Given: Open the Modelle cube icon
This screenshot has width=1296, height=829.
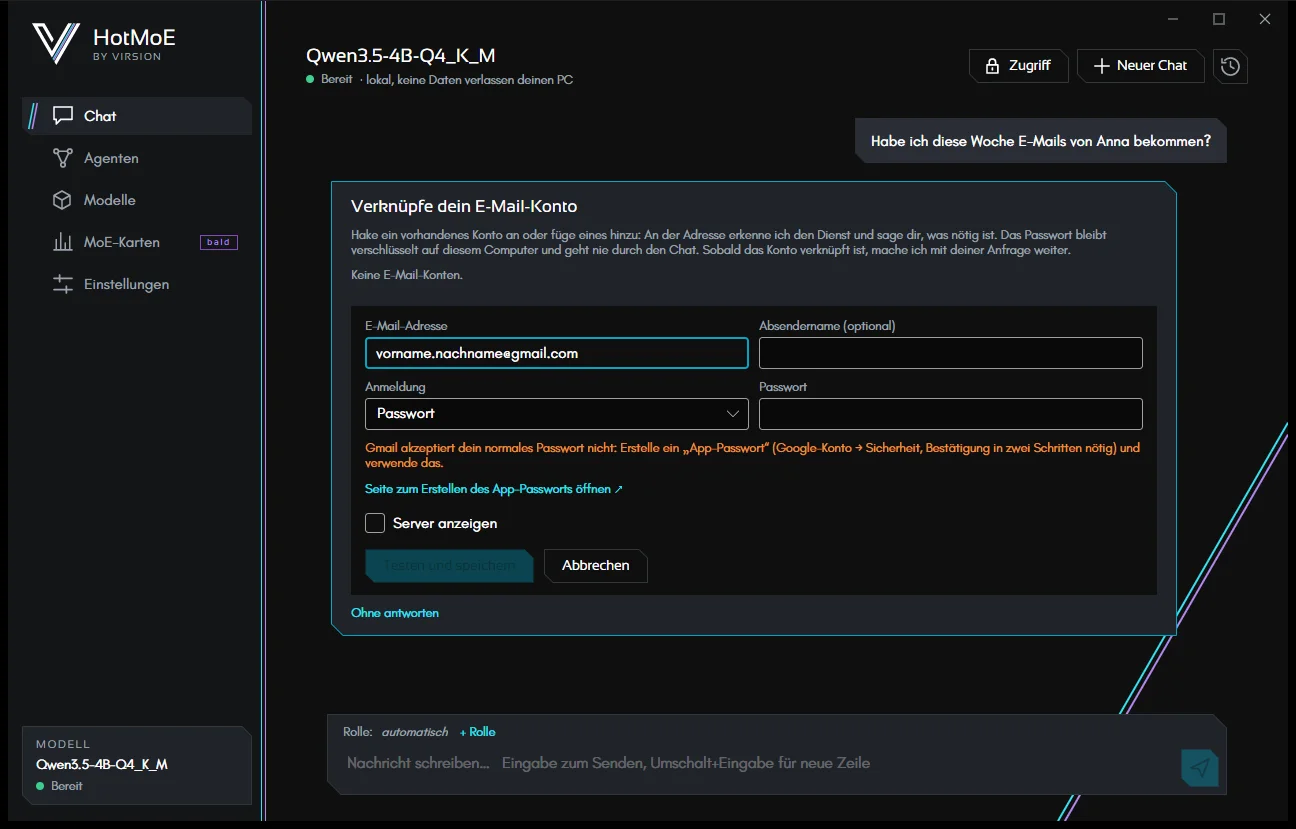Looking at the screenshot, I should pyautogui.click(x=63, y=200).
